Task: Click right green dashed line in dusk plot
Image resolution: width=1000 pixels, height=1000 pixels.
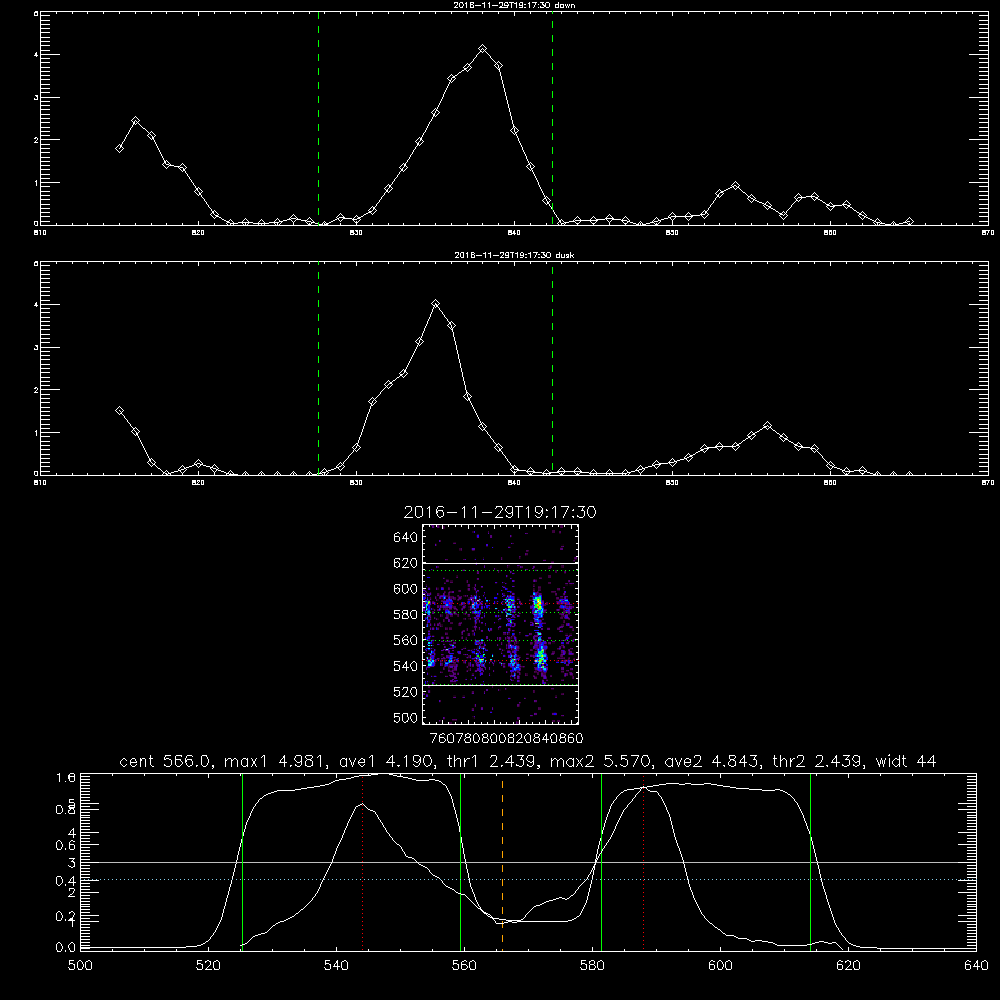Action: [x=553, y=369]
